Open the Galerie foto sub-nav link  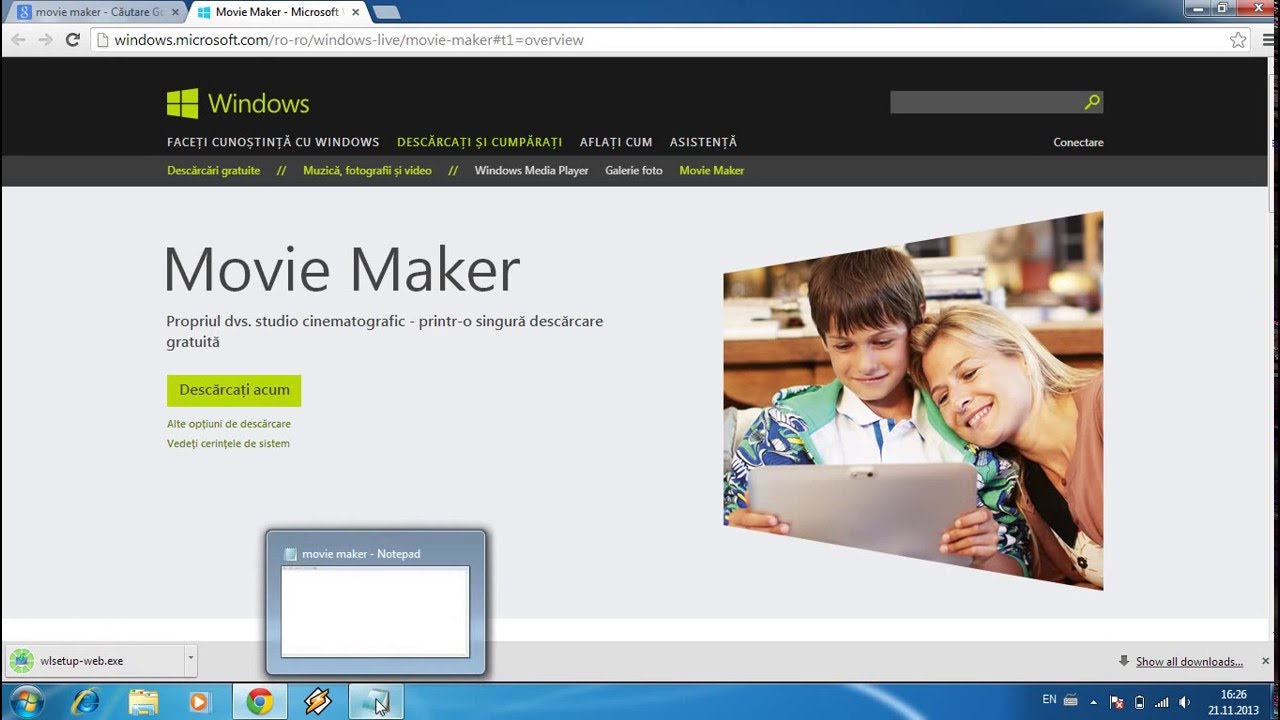(x=634, y=170)
